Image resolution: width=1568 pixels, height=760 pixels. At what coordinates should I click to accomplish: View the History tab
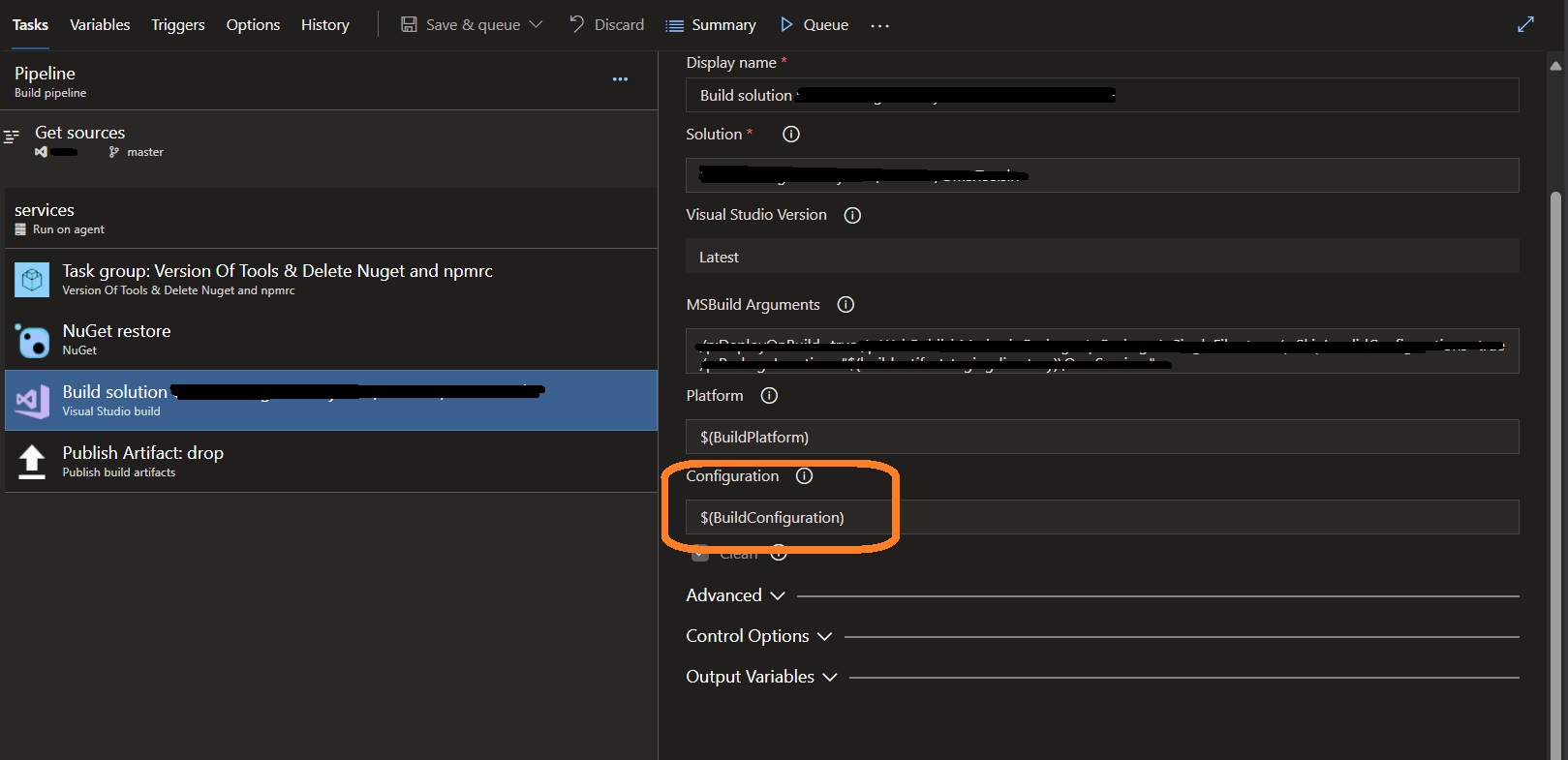point(325,24)
